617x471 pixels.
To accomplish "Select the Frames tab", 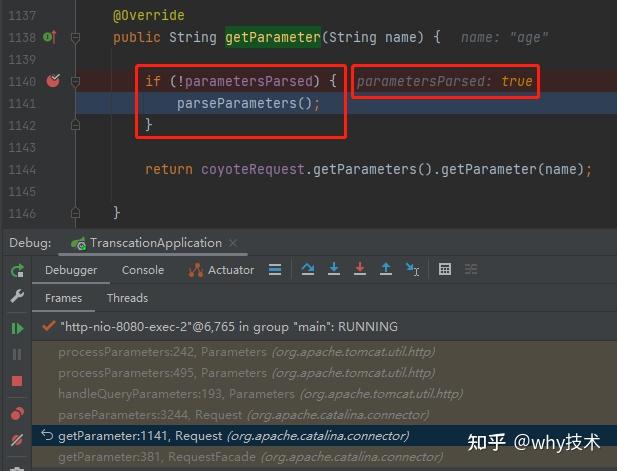I will click(63, 298).
